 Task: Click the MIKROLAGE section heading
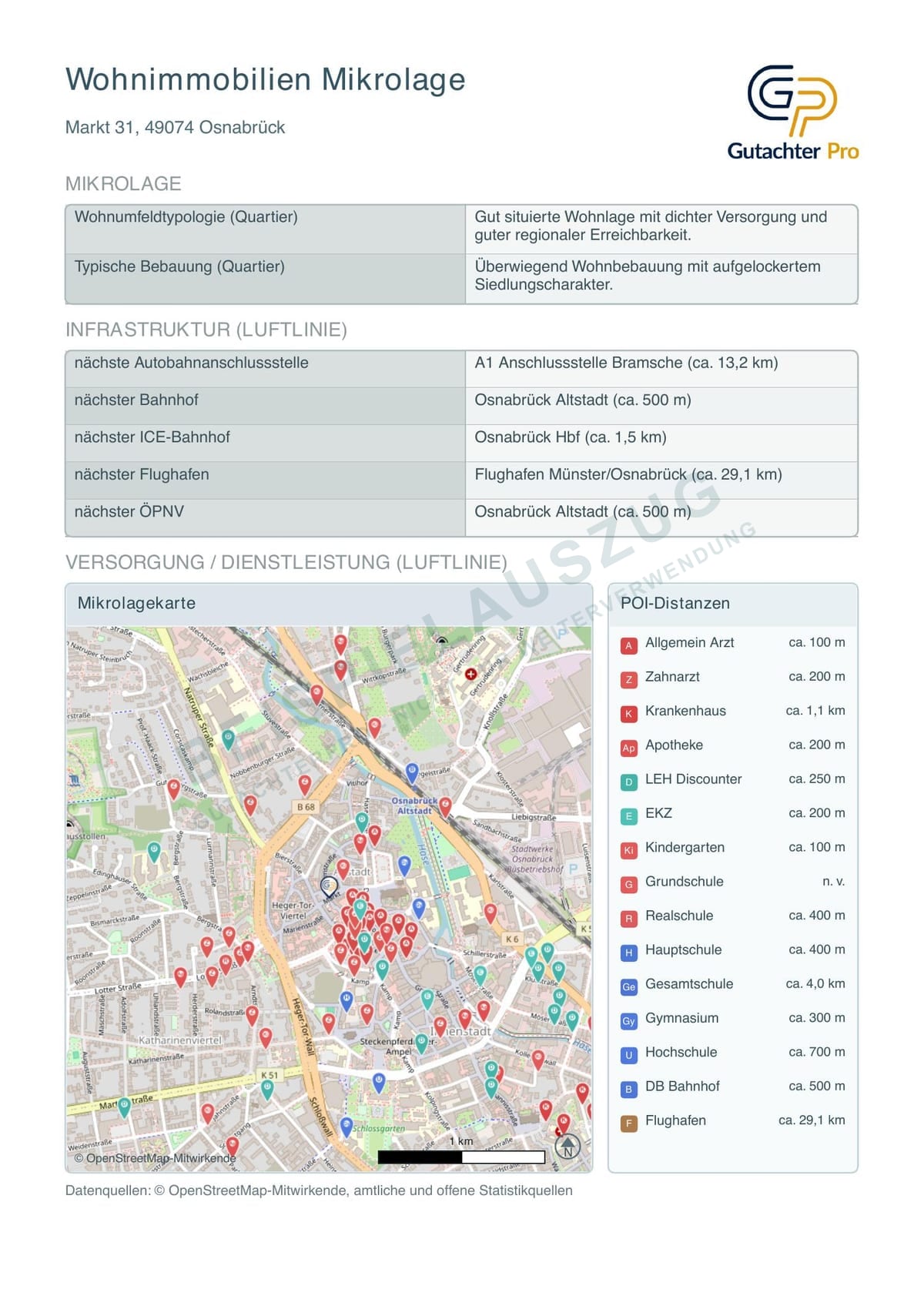pos(123,183)
